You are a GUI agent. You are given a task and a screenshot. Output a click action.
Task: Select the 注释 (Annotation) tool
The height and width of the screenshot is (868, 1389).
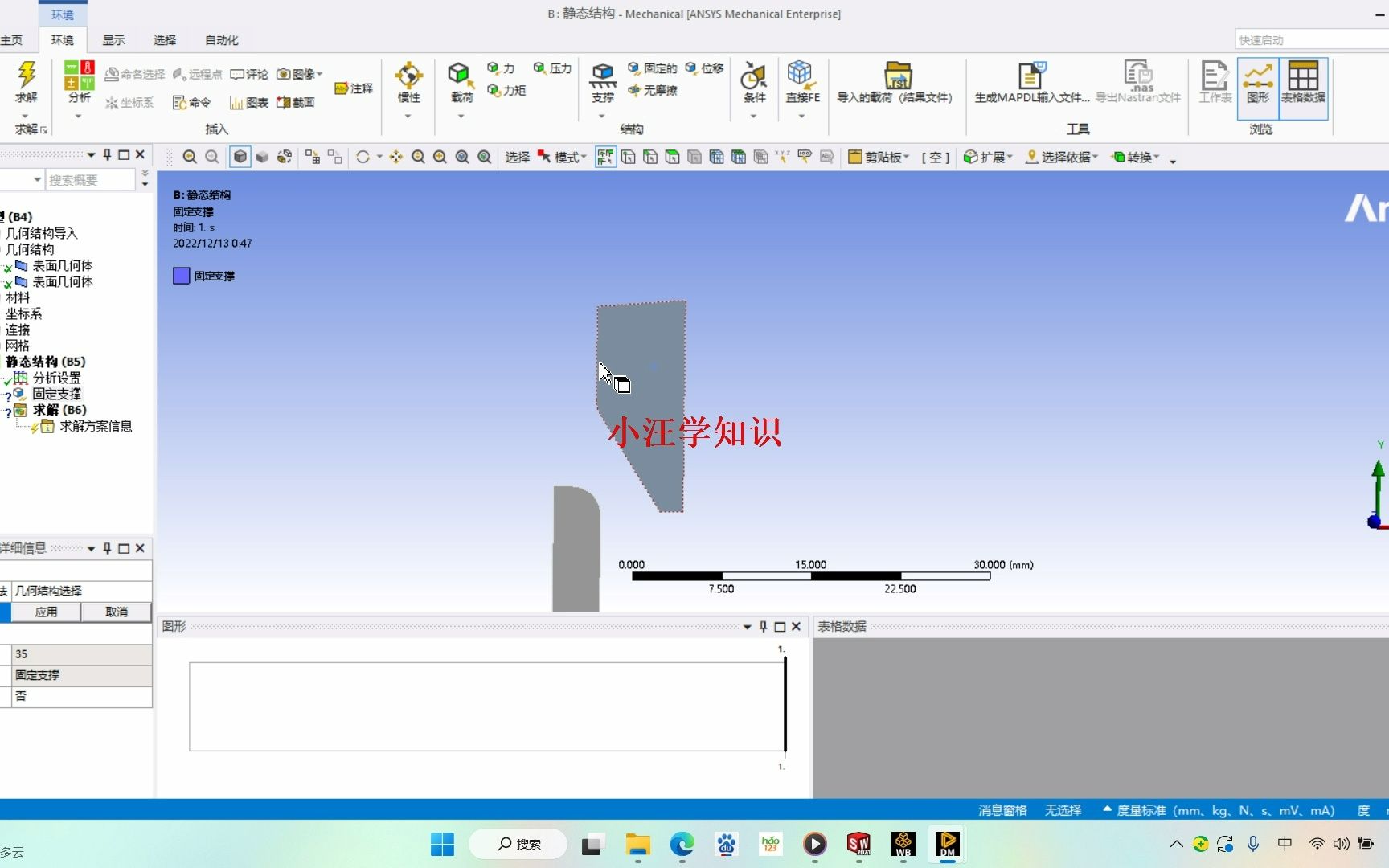click(x=354, y=88)
